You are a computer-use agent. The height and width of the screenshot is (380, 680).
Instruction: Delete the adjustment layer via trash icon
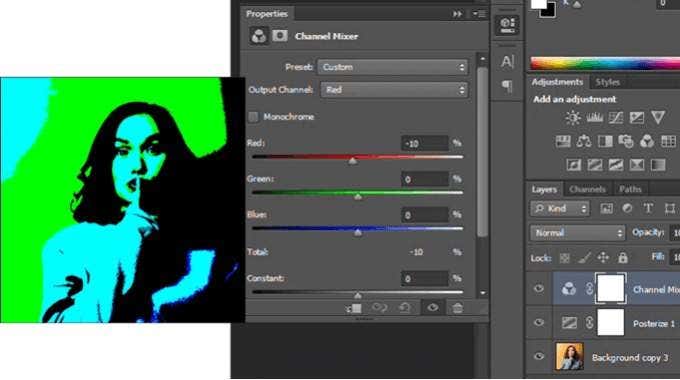tap(457, 308)
